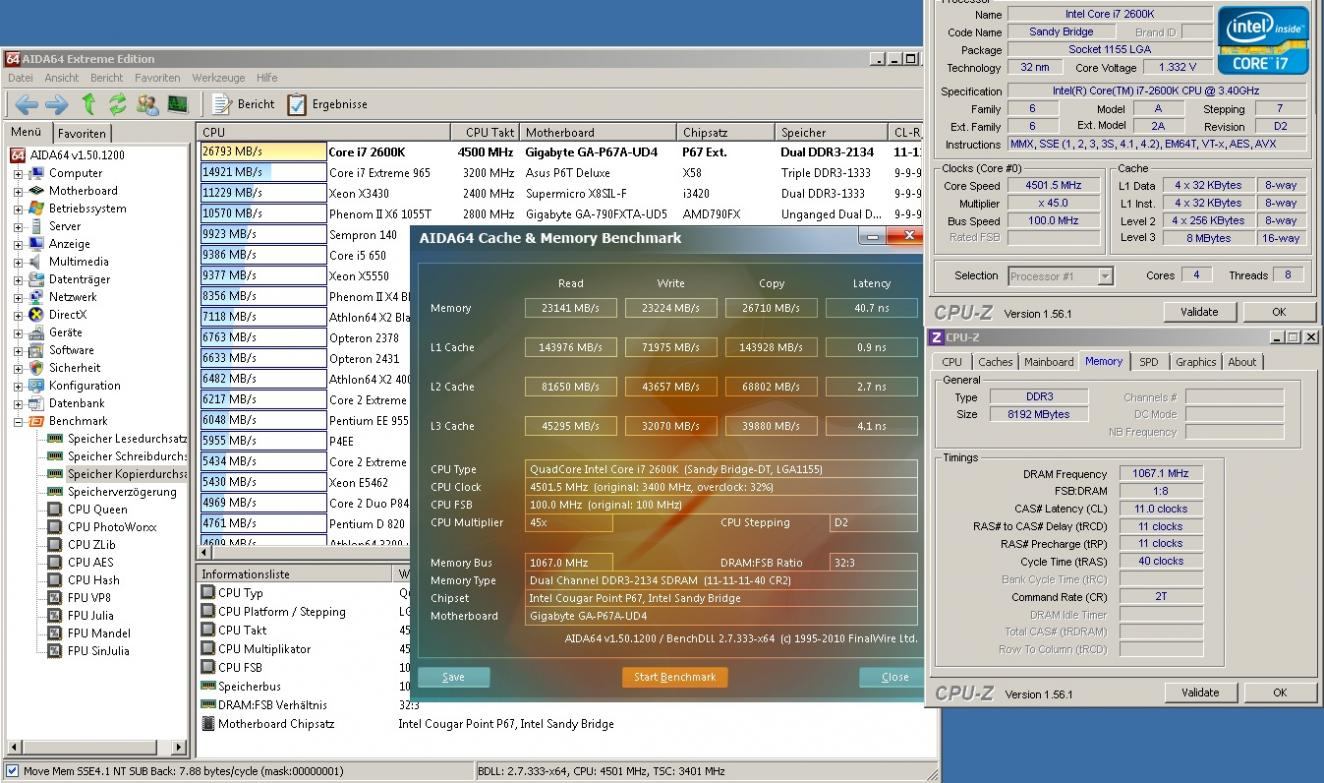Select the CPU PhotoWorxx benchmark
1324x783 pixels.
click(x=102, y=527)
